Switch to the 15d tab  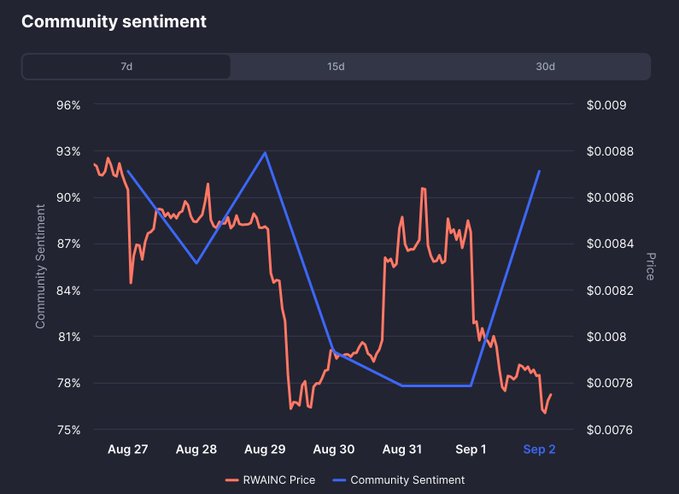pos(336,67)
